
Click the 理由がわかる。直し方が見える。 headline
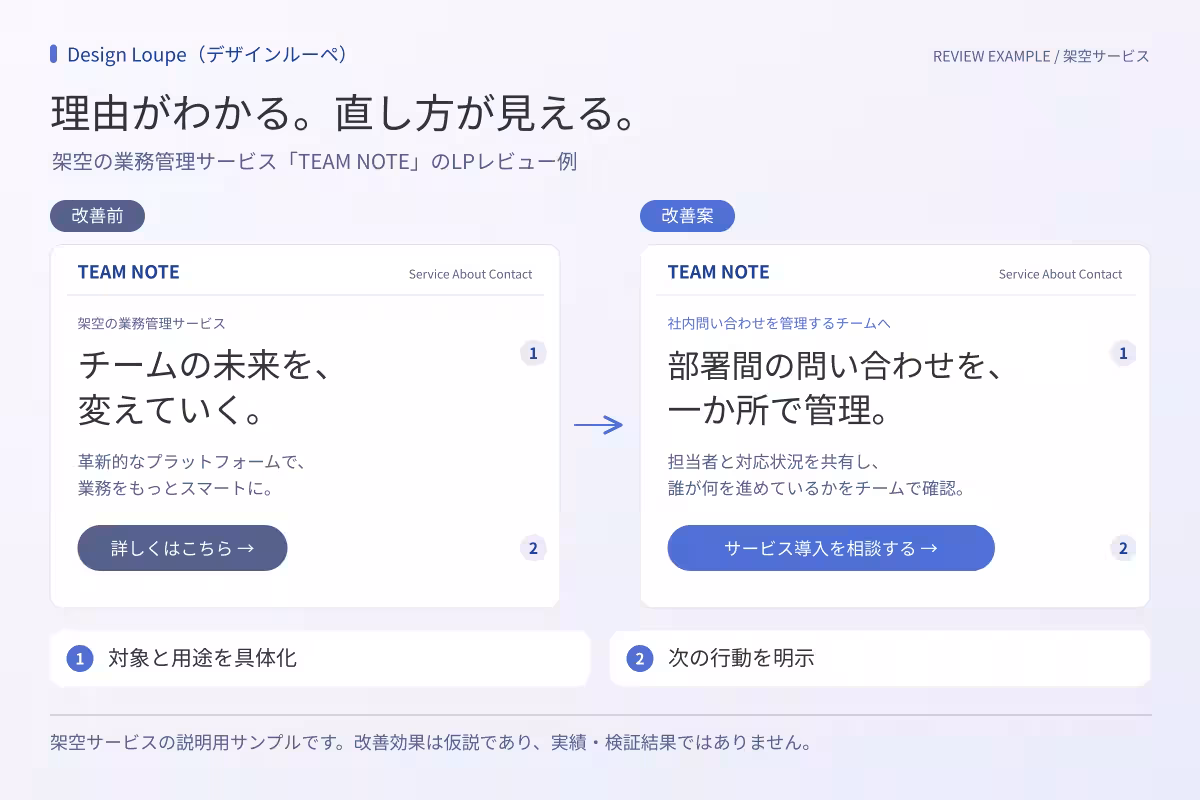pos(345,114)
